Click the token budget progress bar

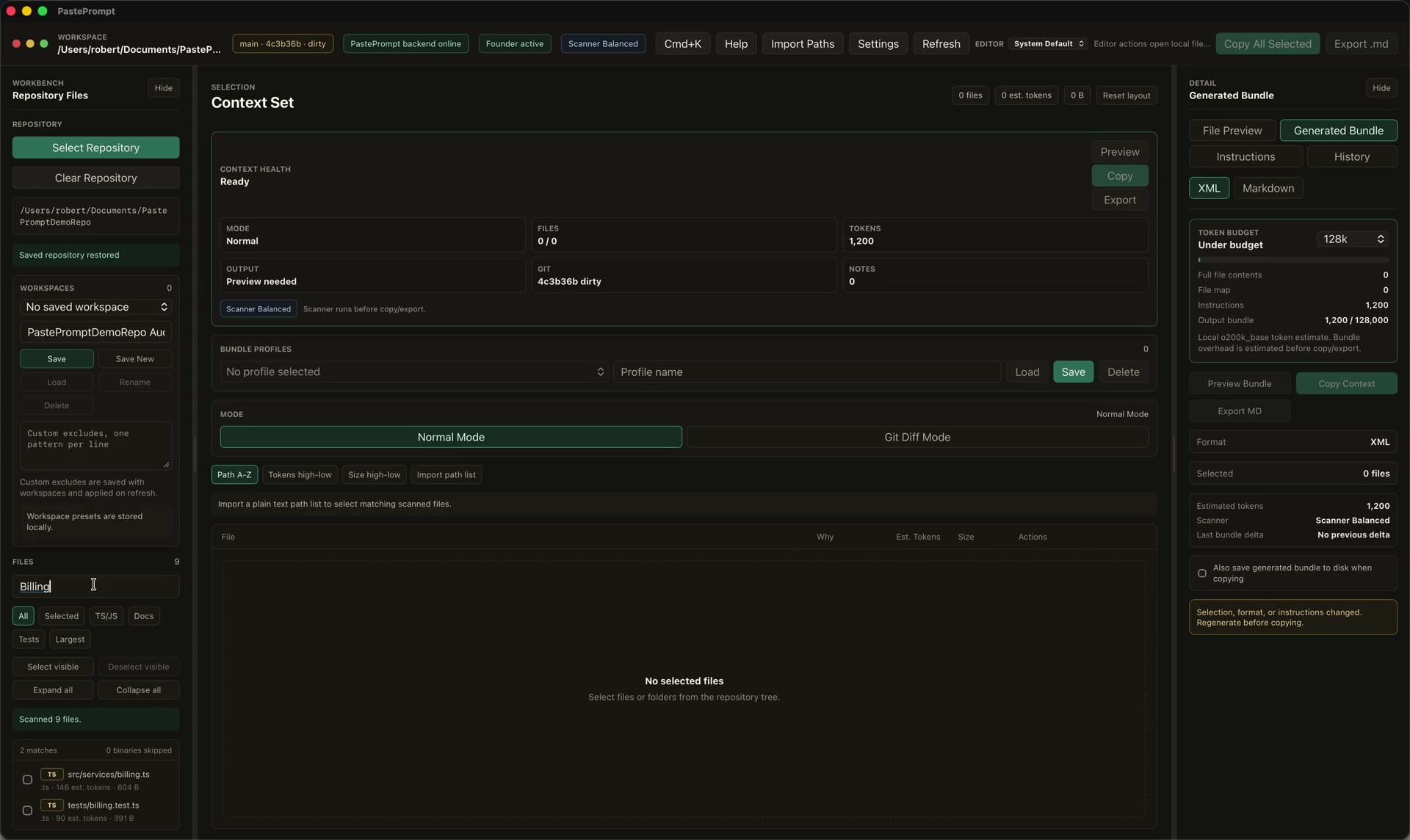1292,260
